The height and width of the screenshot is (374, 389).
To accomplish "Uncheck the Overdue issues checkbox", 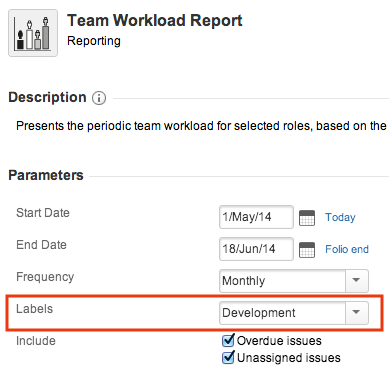I will tap(228, 340).
